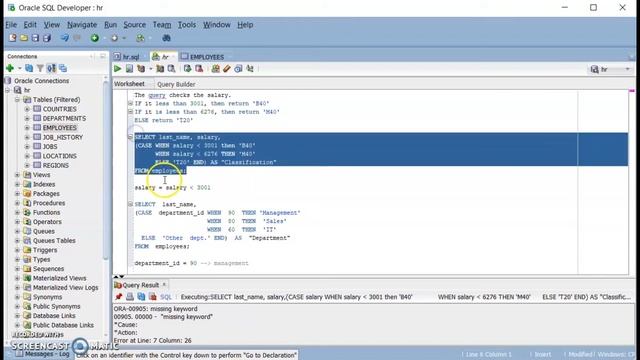The width and height of the screenshot is (640, 360).
Task: Select EMPLOYEES table in connections tree
Action: point(60,128)
